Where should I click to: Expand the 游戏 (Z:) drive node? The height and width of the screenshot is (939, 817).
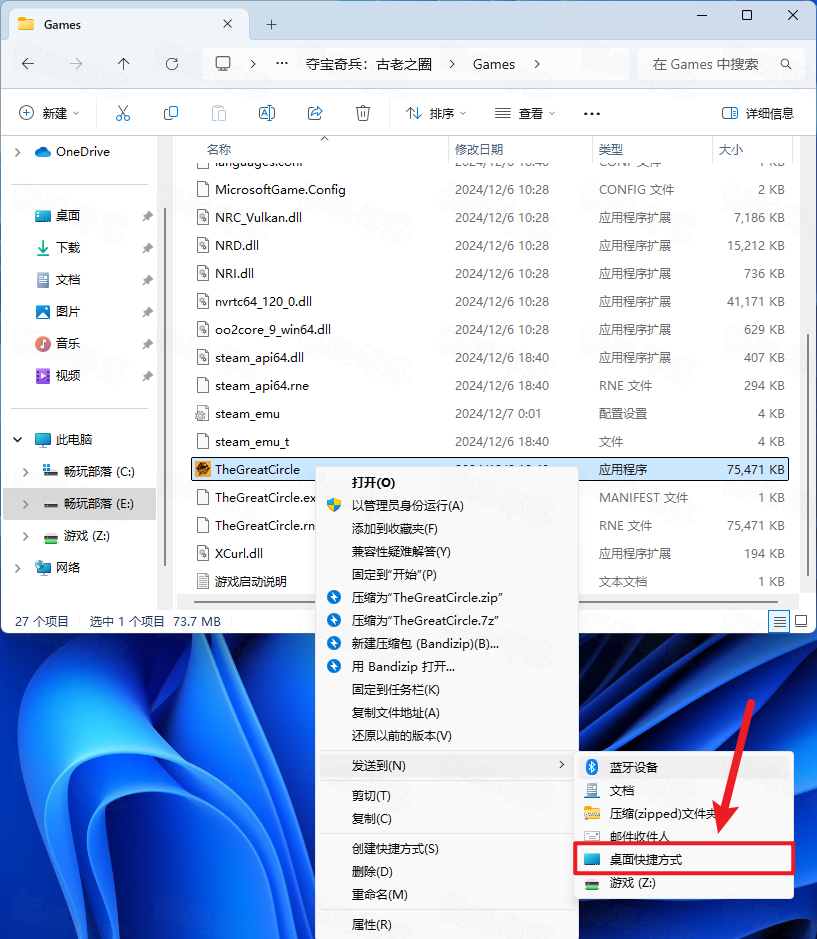tap(25, 536)
